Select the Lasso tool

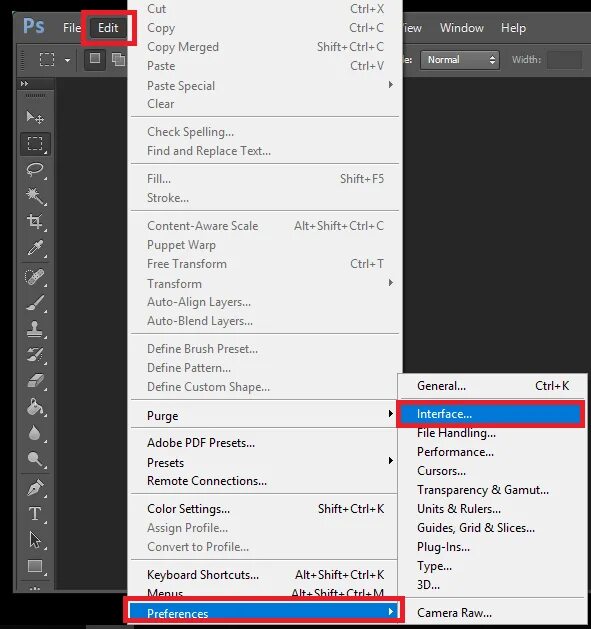(x=35, y=169)
